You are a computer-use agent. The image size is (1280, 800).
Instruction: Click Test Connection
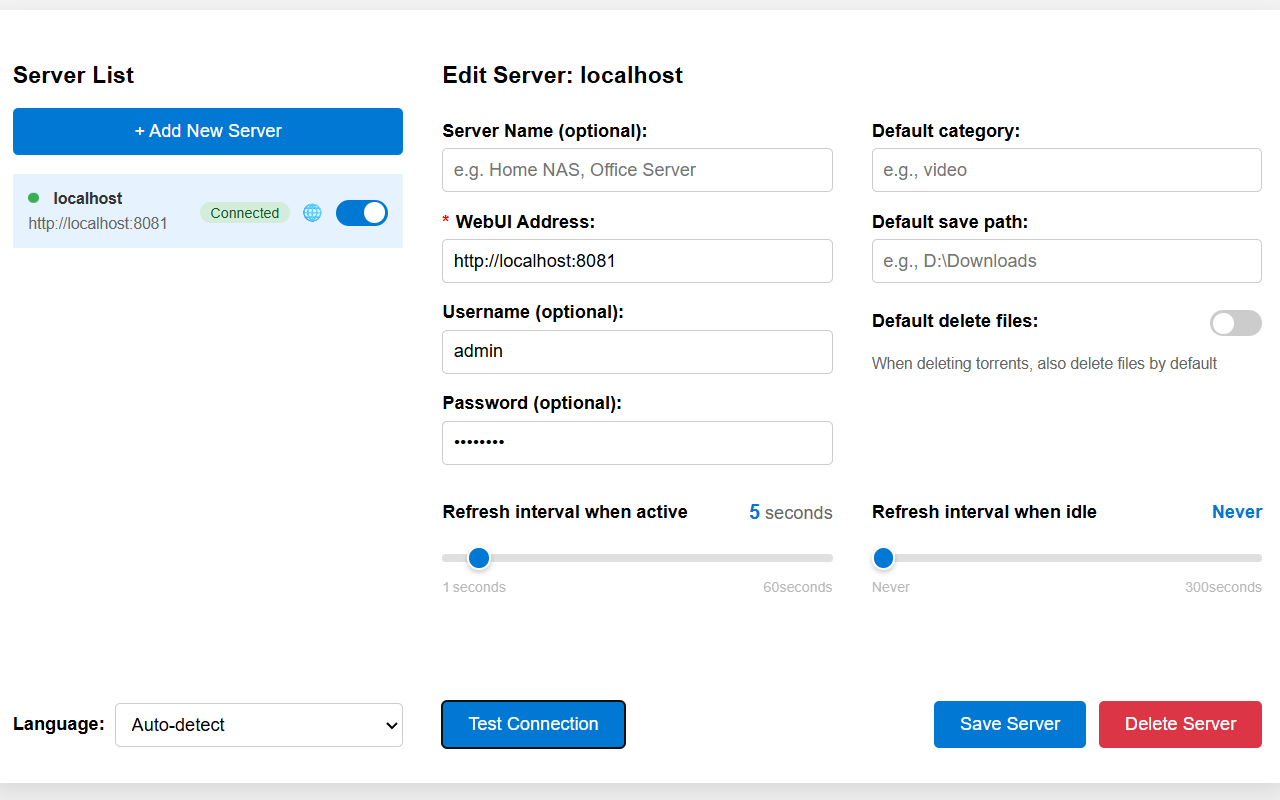click(533, 724)
